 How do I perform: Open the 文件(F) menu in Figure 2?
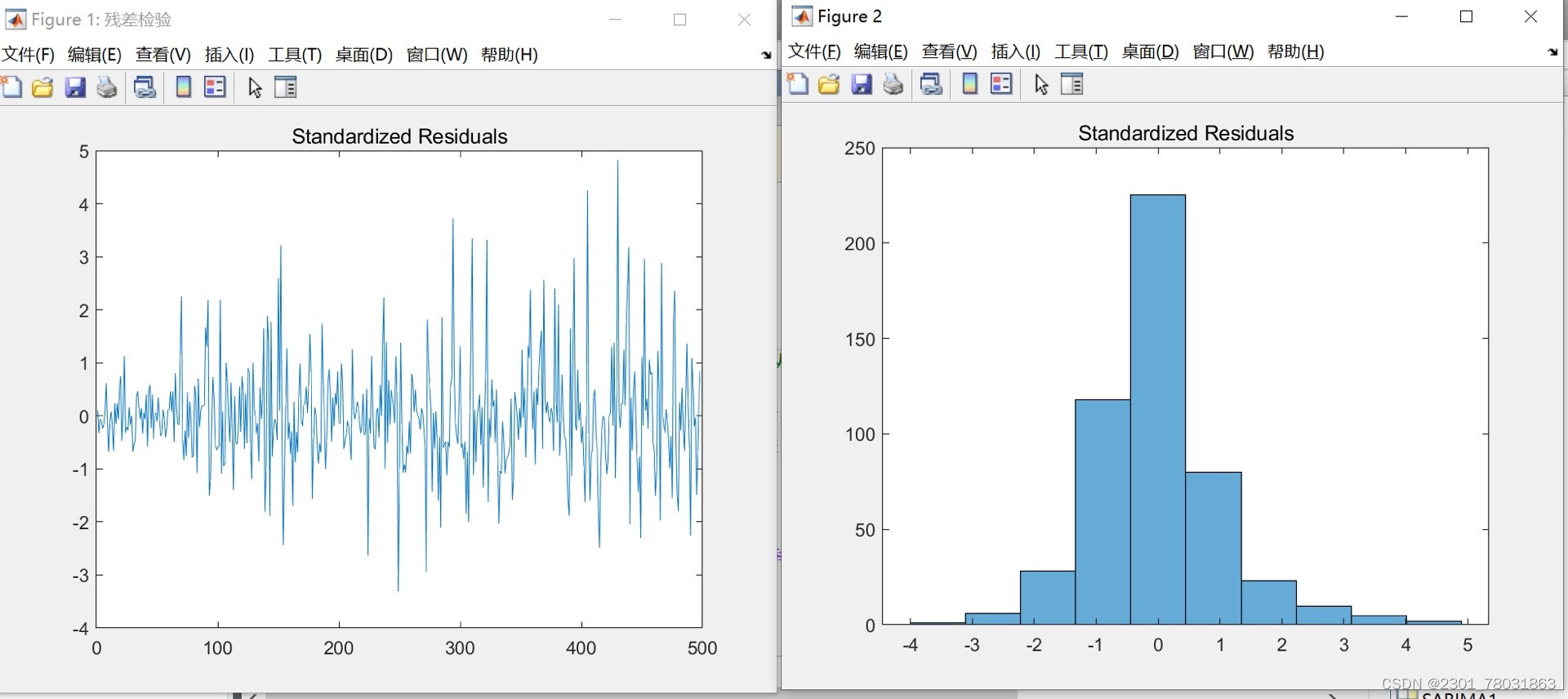click(x=814, y=51)
